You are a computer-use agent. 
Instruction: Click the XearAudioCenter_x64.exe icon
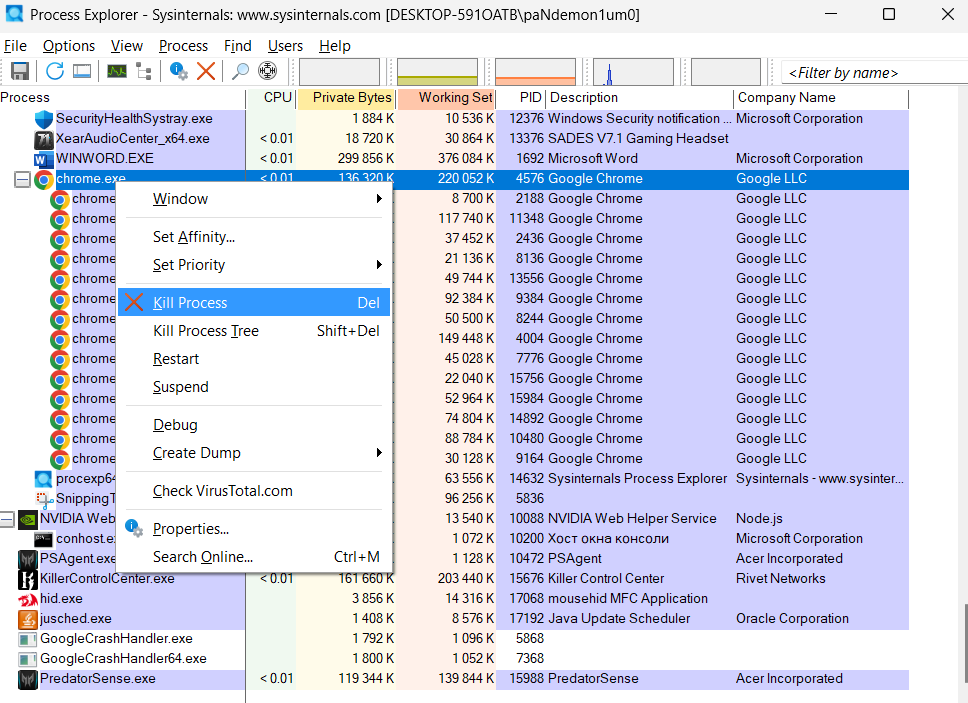click(44, 139)
